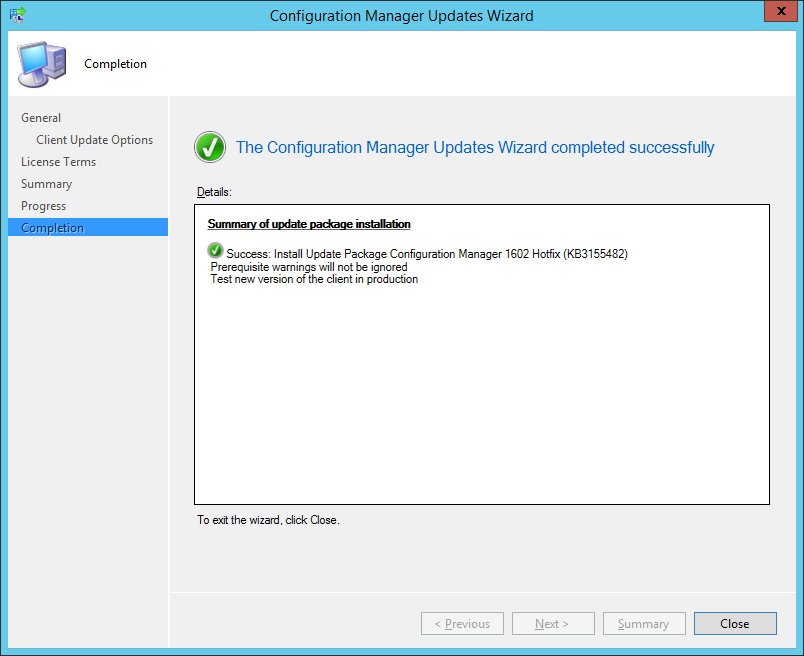The height and width of the screenshot is (656, 804).
Task: Click the 'Completion' header title
Action: click(115, 64)
